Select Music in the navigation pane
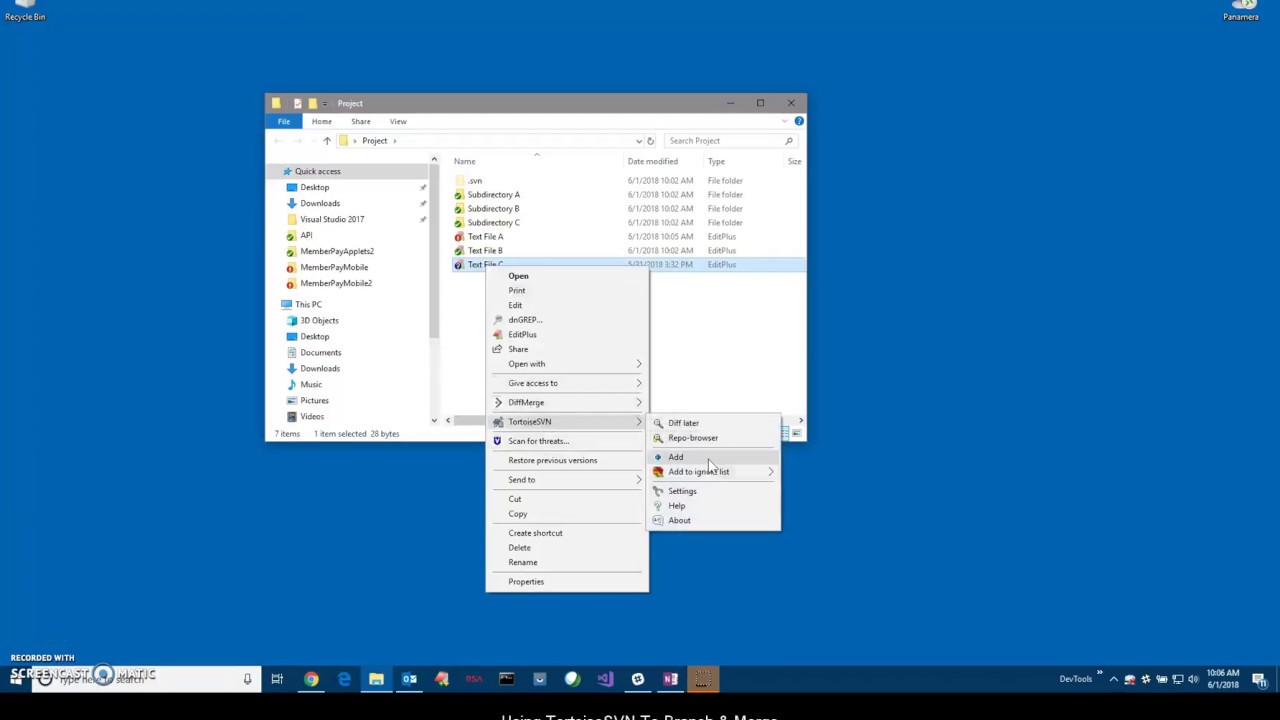The height and width of the screenshot is (720, 1280). (311, 385)
